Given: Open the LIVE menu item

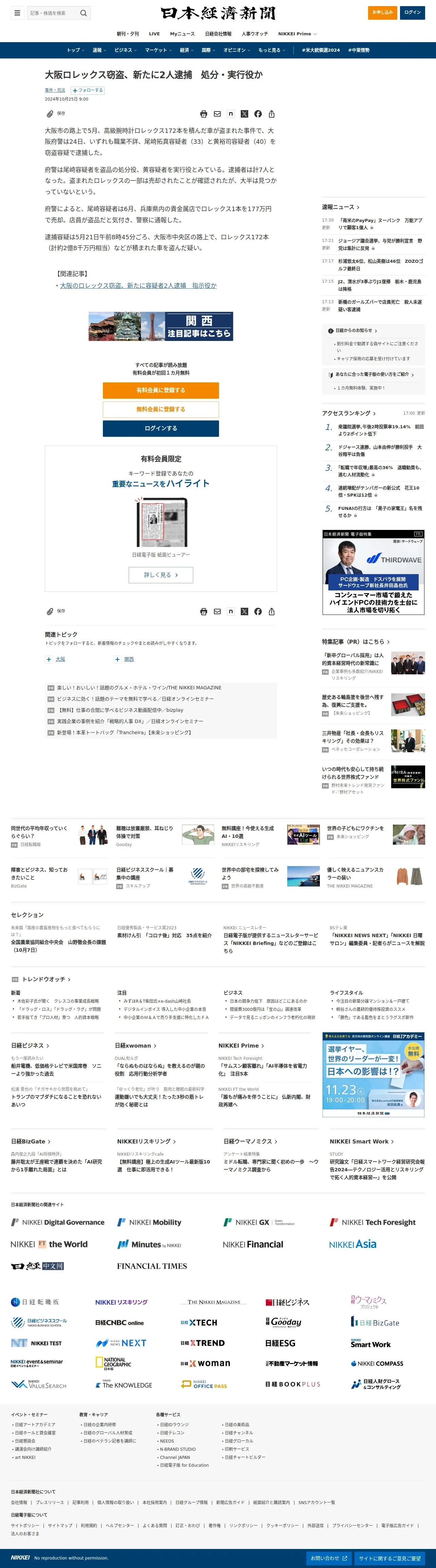Looking at the screenshot, I should click(155, 34).
